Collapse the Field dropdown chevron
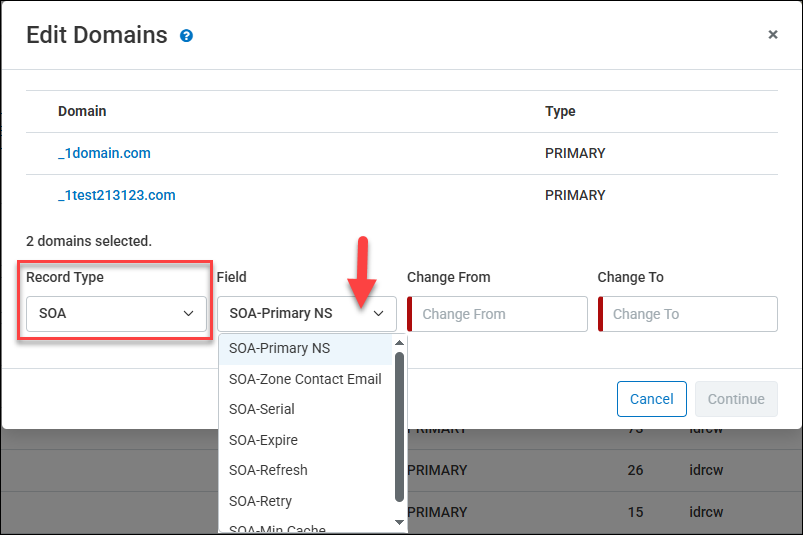 click(379, 313)
